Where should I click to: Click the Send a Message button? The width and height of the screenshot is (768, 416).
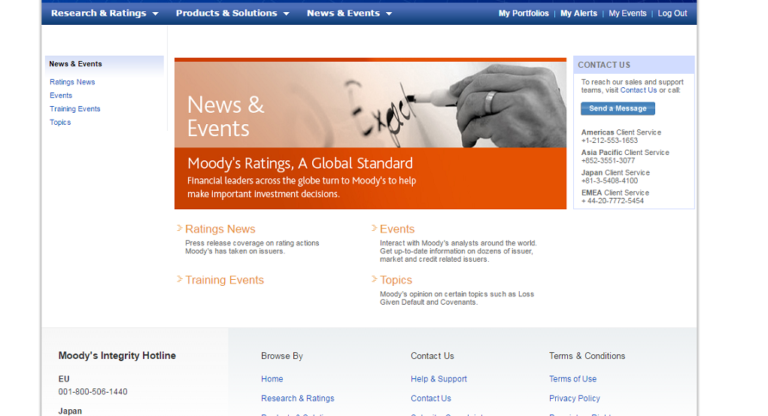pyautogui.click(x=618, y=108)
